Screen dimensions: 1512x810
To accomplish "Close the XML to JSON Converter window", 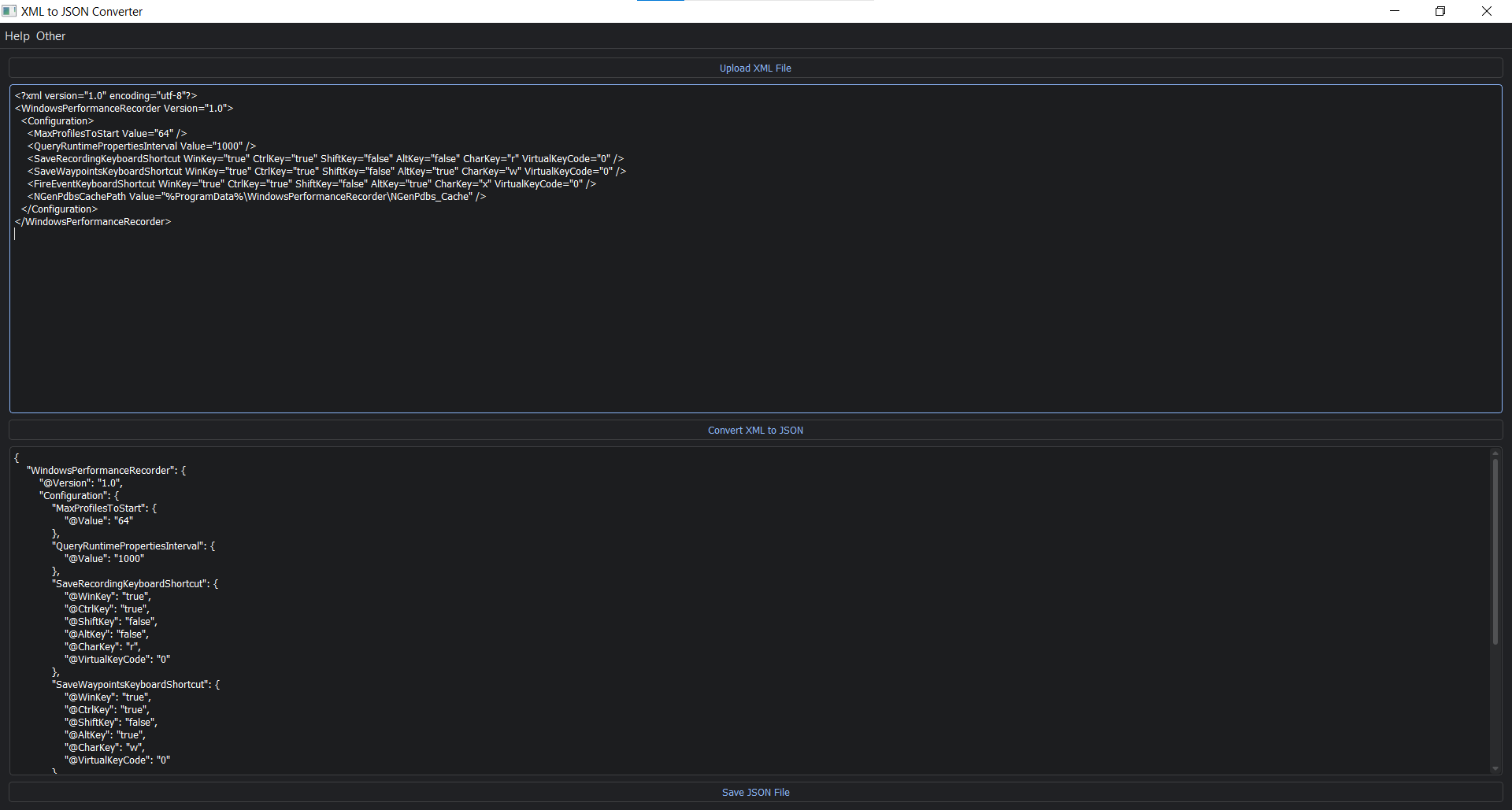I will [x=1487, y=11].
